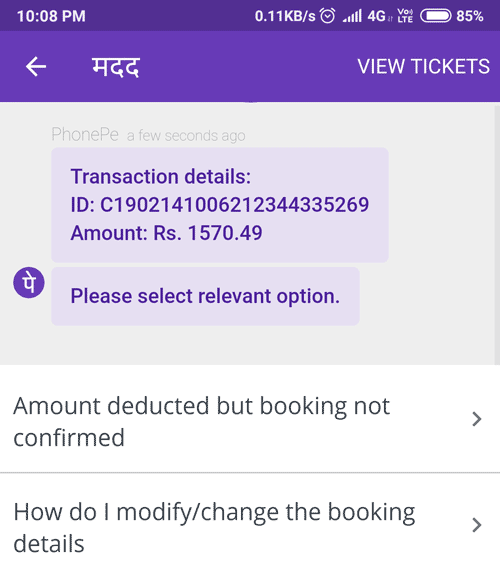Tap the PhonePe avatar icon
500x575 pixels.
29,282
